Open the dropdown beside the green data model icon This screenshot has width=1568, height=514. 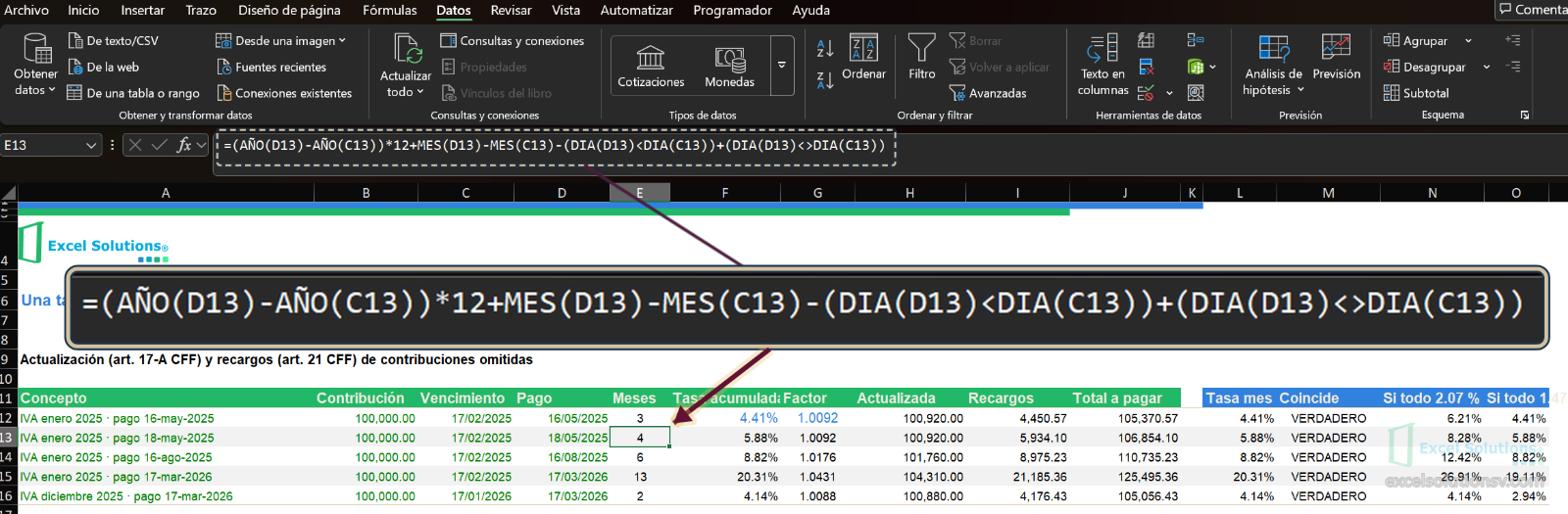coord(1213,68)
